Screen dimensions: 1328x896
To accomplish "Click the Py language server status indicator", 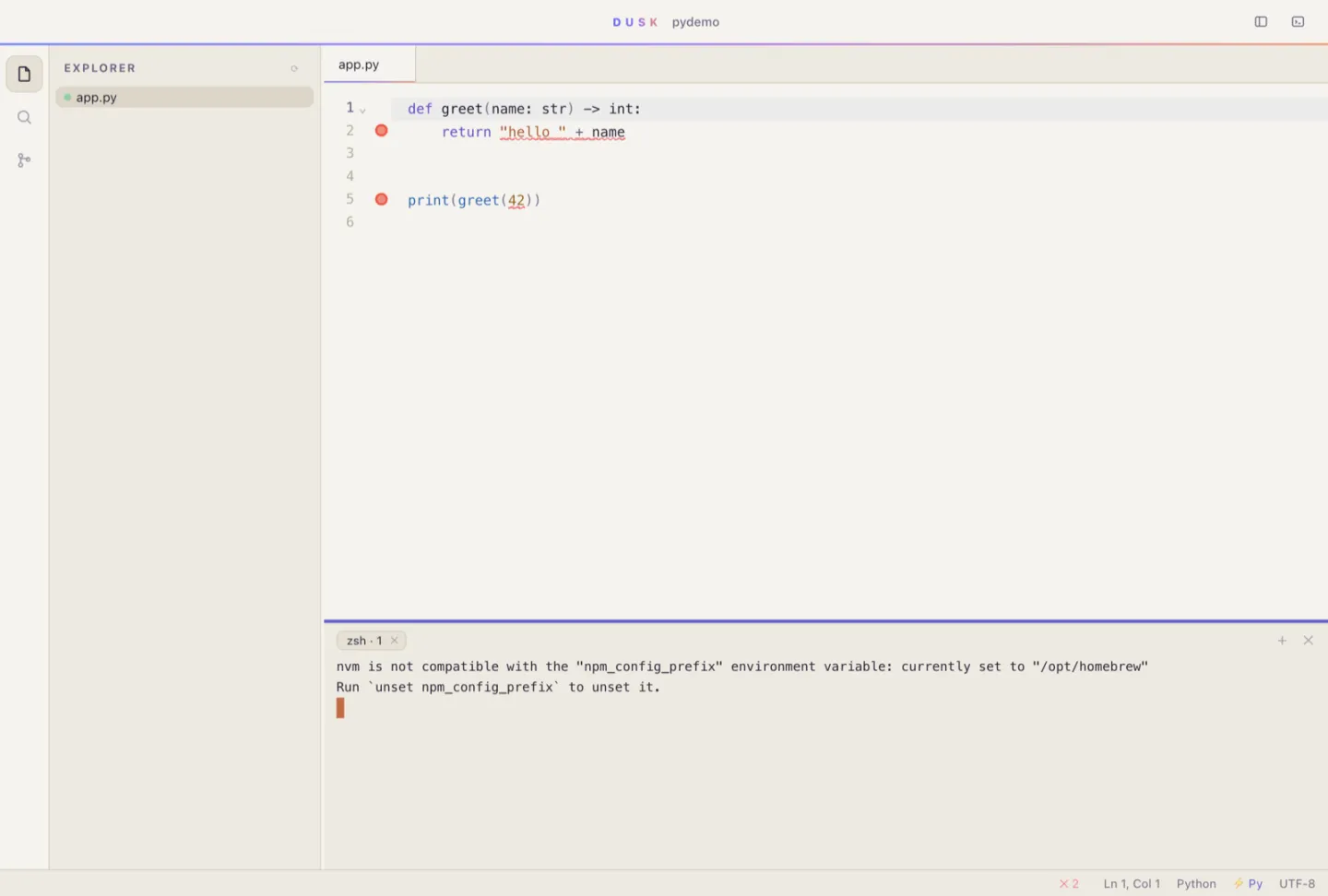I will click(1248, 883).
